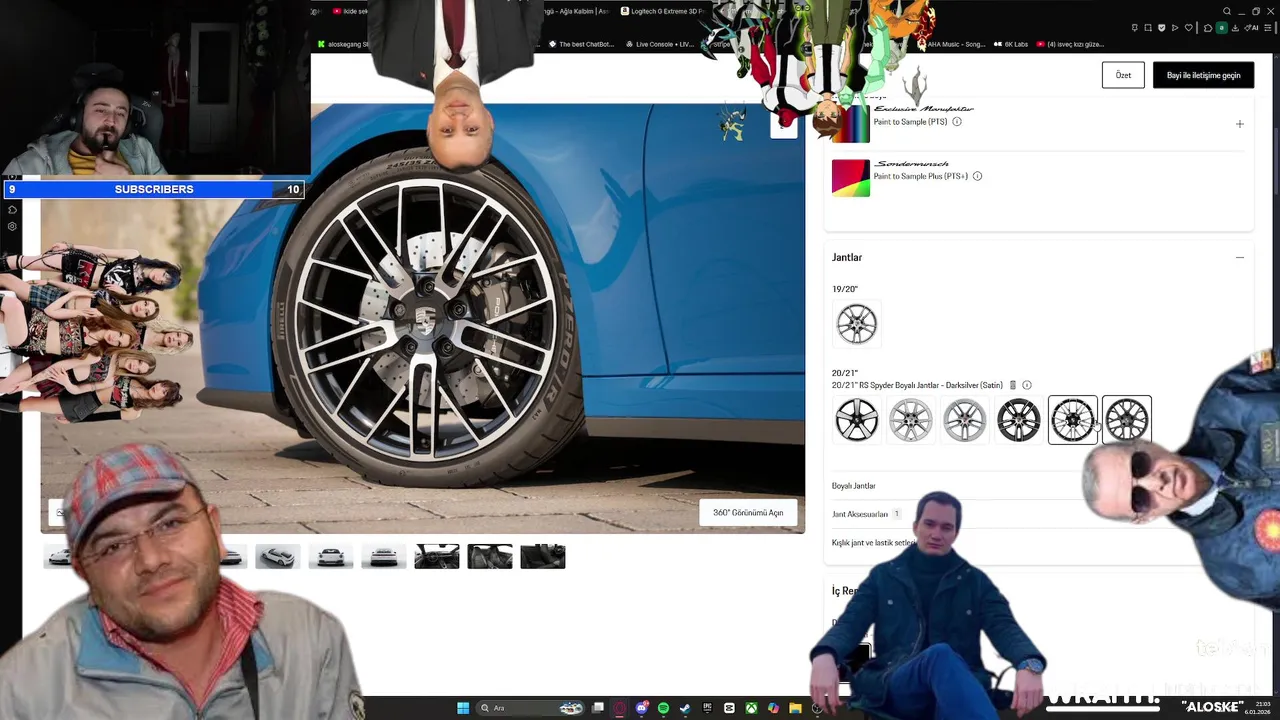Choose the first 20/21" five-spoke black wheel
This screenshot has height=720, width=1280.
point(857,420)
